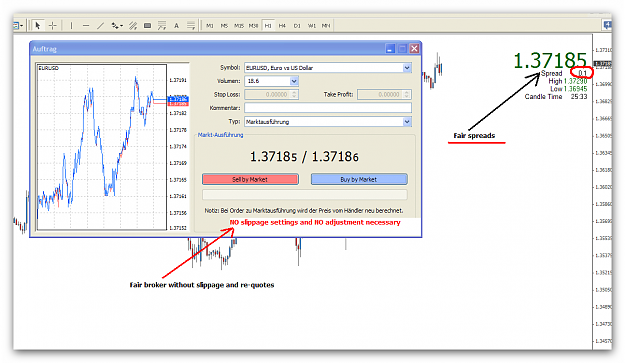Click the bid/ask price 1.37185 / 1.37186
Viewport: 625px width, 363px height.
[304, 157]
